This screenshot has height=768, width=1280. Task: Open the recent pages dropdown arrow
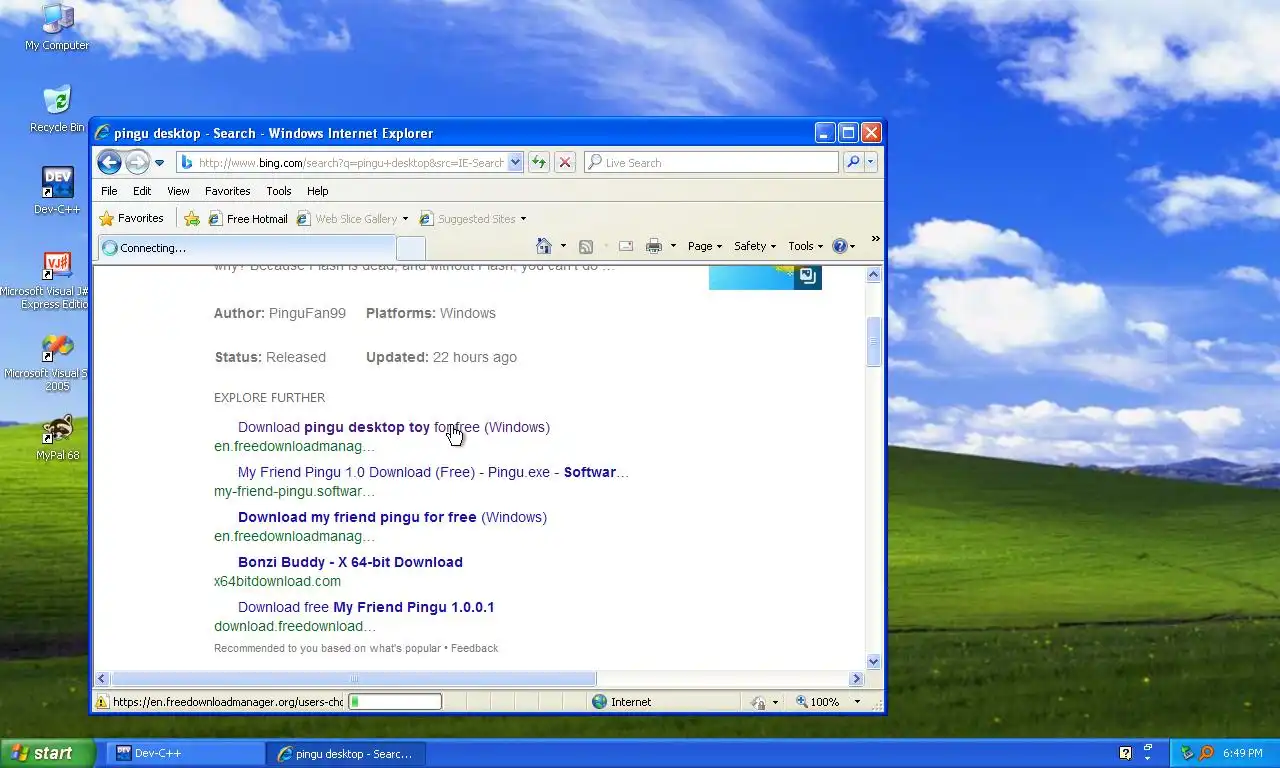click(x=159, y=163)
